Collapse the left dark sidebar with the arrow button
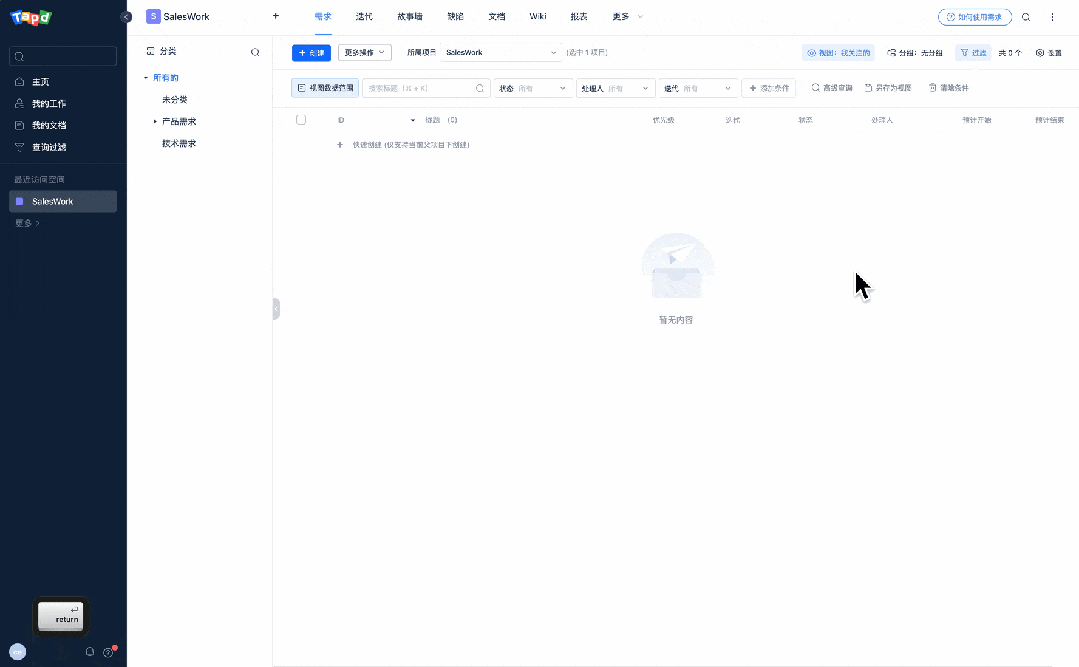Image resolution: width=1079 pixels, height=667 pixels. 126,17
